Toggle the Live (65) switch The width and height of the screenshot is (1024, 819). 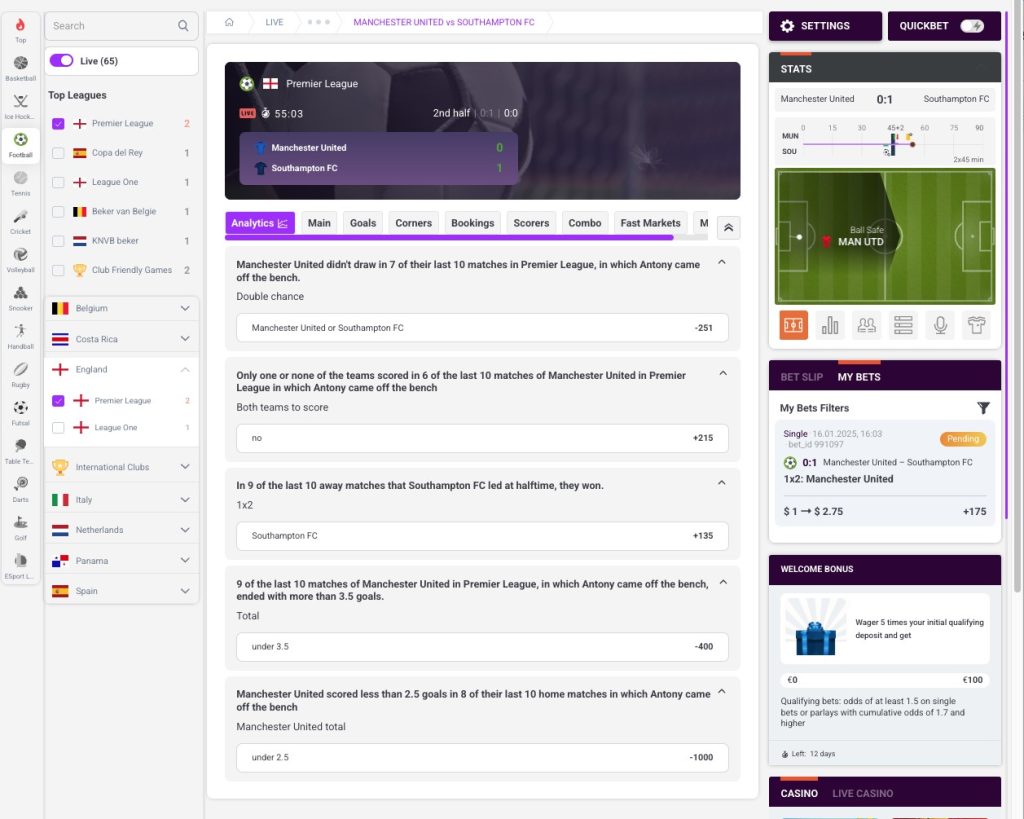61,61
